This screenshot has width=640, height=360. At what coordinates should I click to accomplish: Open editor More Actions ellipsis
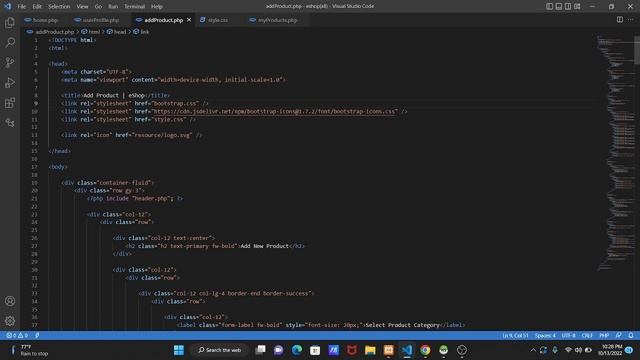point(631,20)
